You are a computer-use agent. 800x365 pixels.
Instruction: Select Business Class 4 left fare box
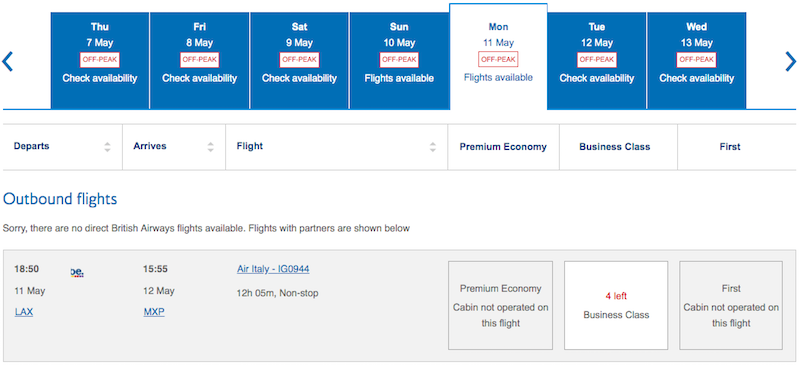click(x=616, y=305)
